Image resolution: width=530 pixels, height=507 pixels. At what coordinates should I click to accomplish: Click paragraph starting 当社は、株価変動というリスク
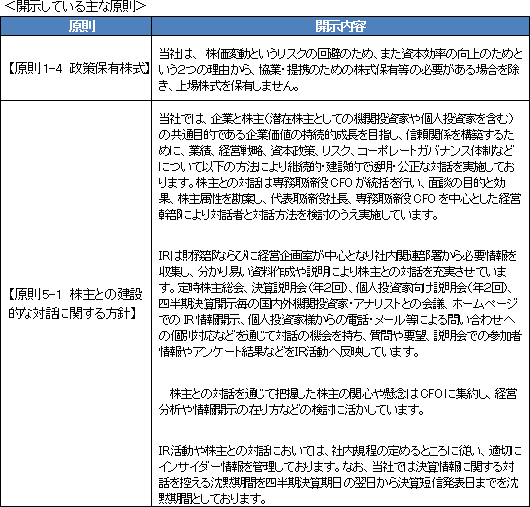tap(340, 69)
